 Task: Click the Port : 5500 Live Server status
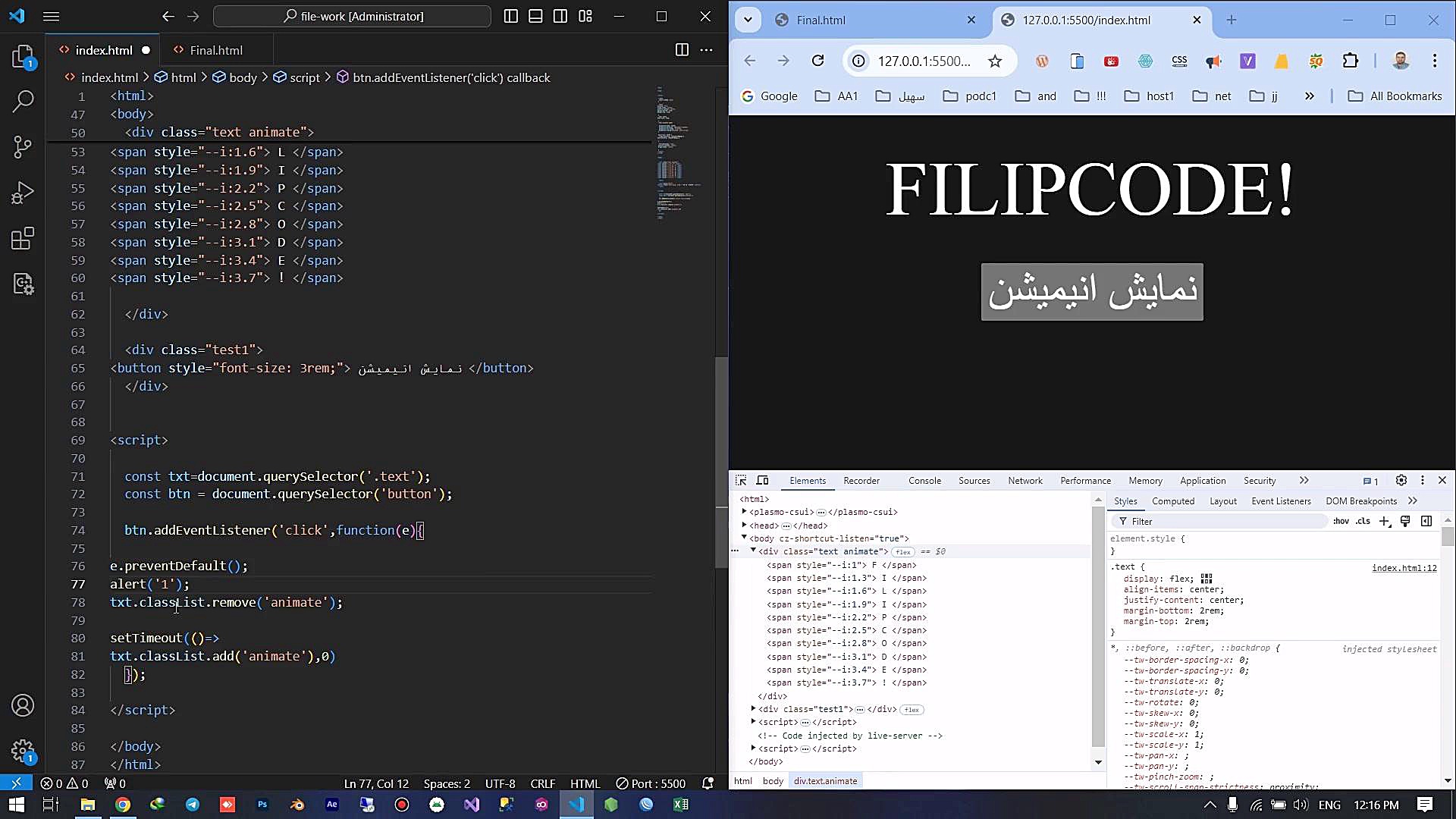click(650, 783)
